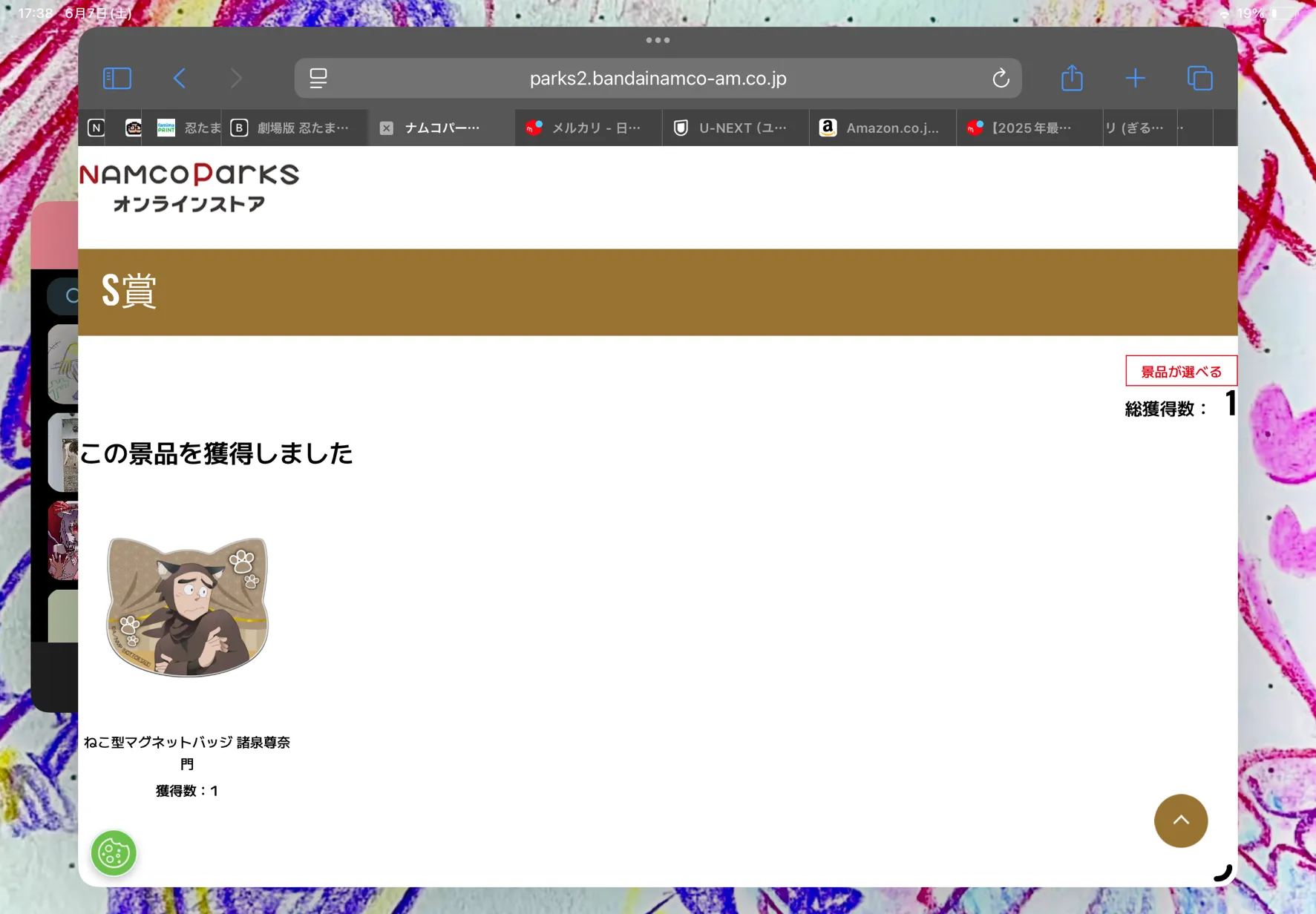This screenshot has height=914, width=1316.
Task: Show the tab overview
Action: coord(1199,78)
